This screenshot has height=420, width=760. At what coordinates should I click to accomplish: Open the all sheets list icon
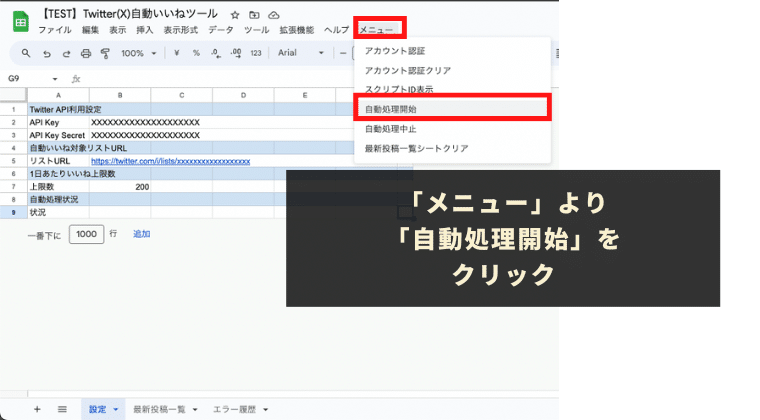[x=62, y=409]
